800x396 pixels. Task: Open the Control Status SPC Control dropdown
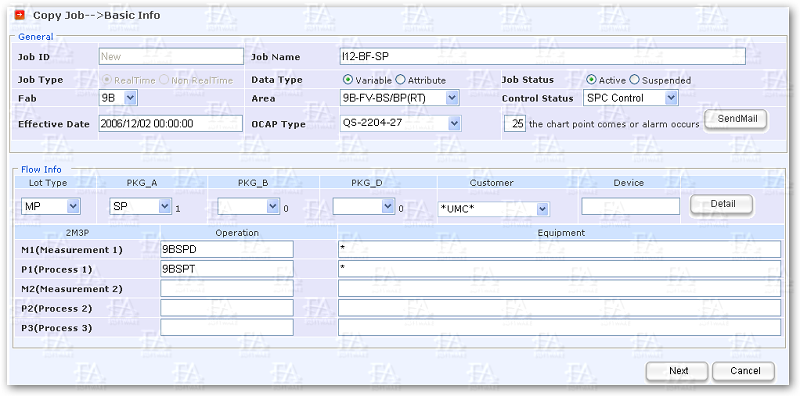[x=631, y=98]
